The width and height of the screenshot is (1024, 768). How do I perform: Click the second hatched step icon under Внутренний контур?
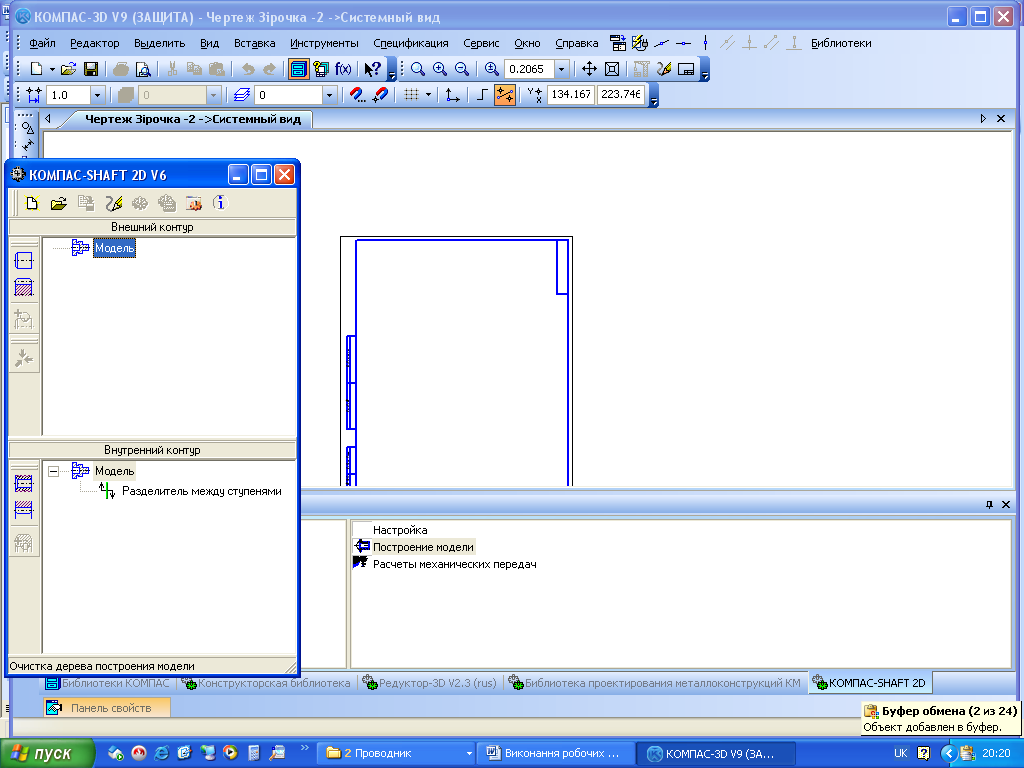[x=24, y=510]
